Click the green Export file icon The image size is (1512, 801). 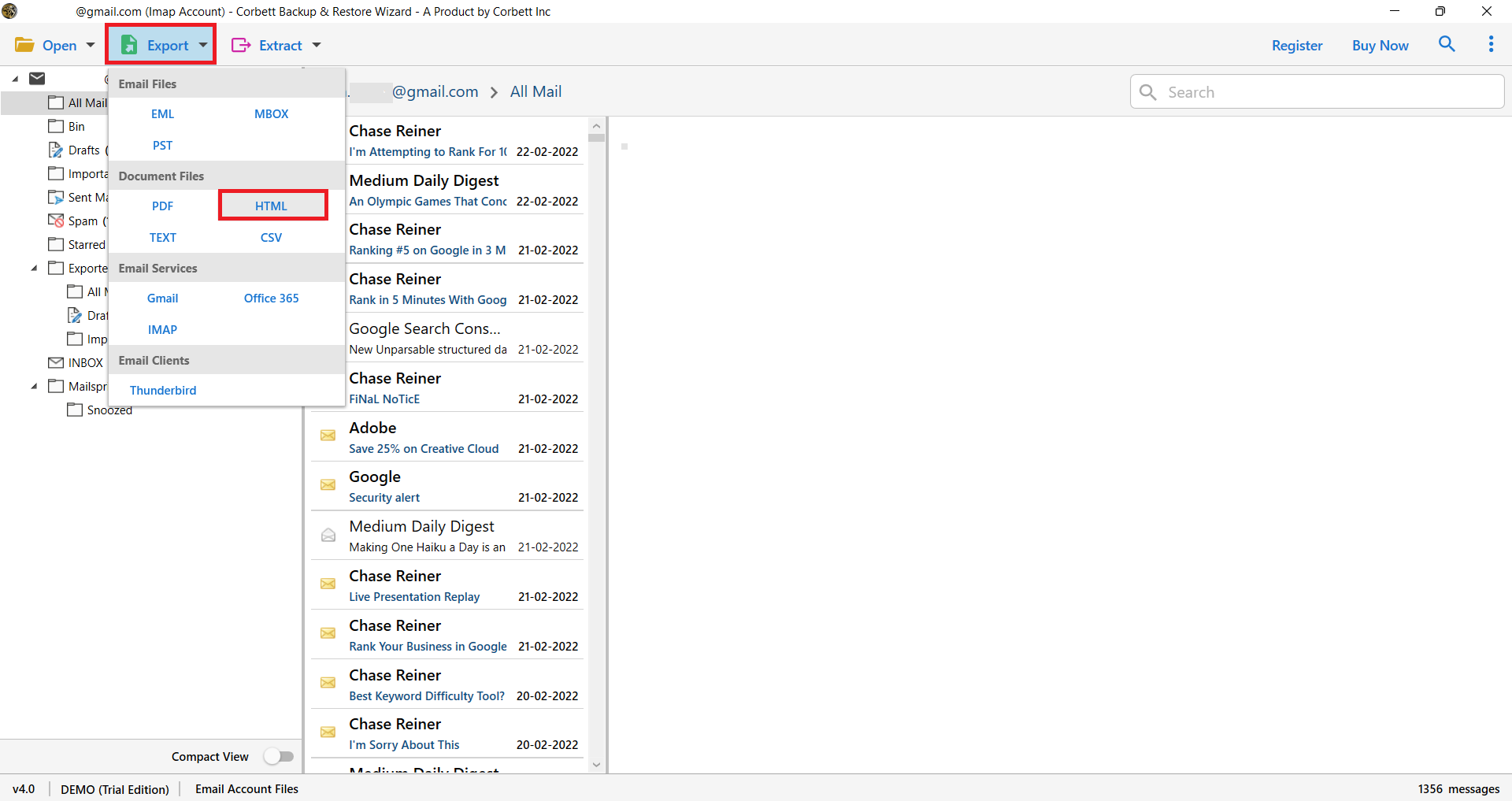[129, 45]
